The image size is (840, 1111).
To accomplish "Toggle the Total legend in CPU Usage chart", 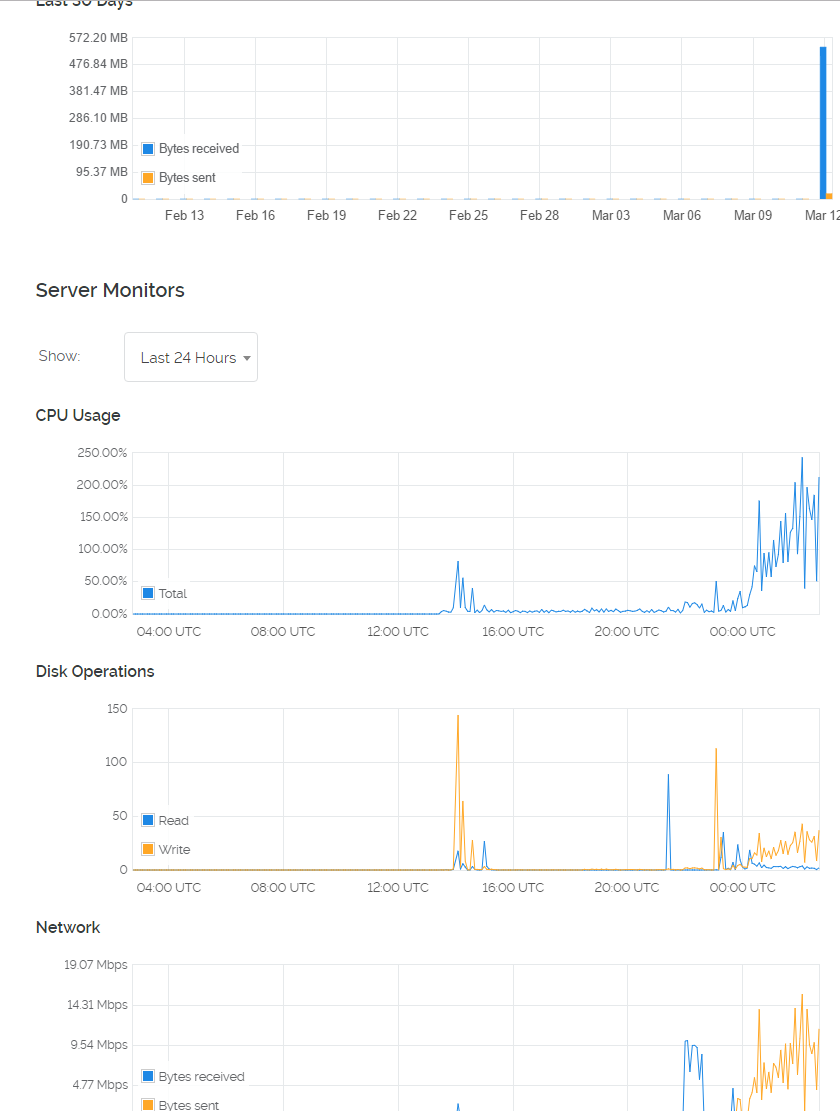I will pos(164,594).
